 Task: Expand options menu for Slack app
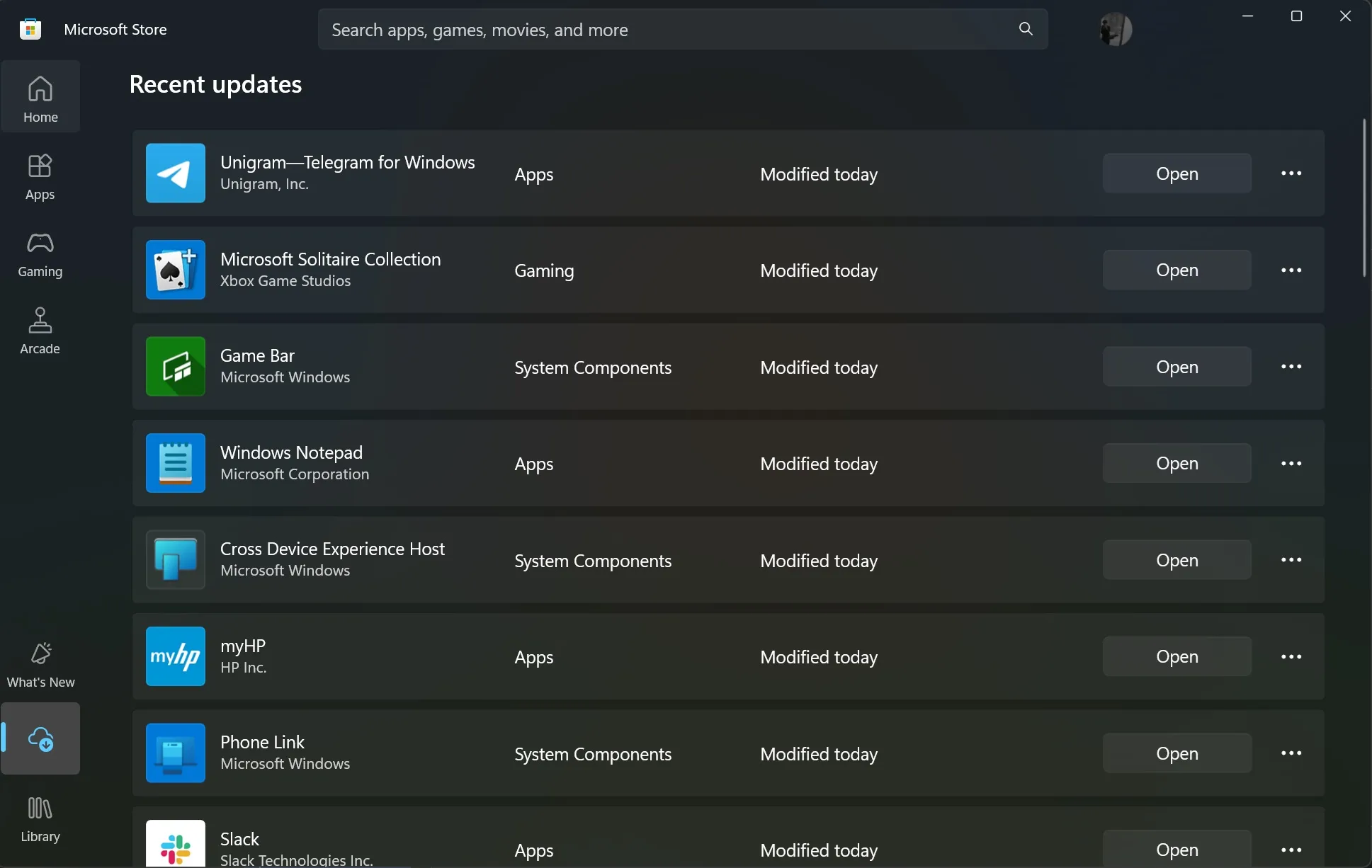(1291, 849)
